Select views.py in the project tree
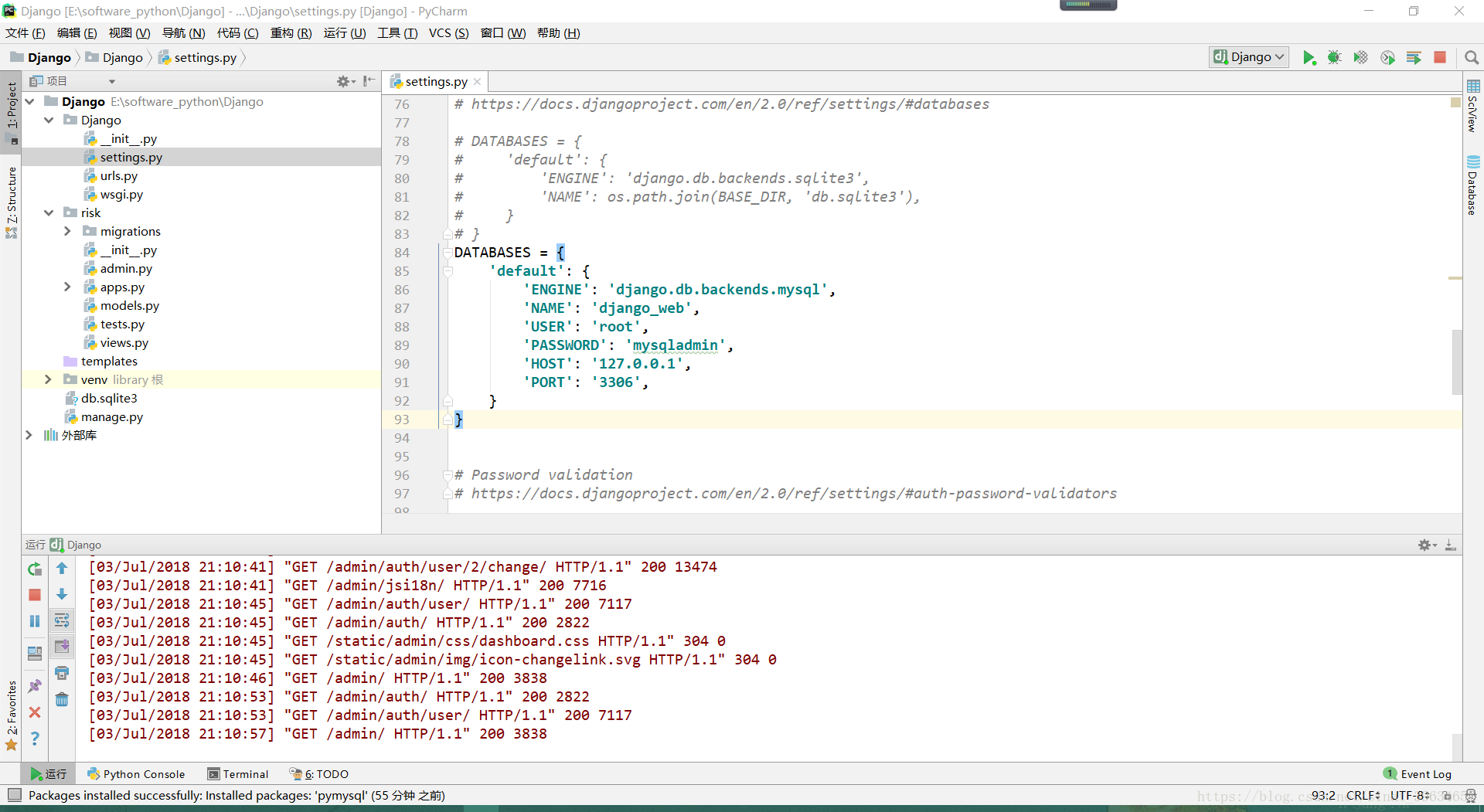 [124, 343]
